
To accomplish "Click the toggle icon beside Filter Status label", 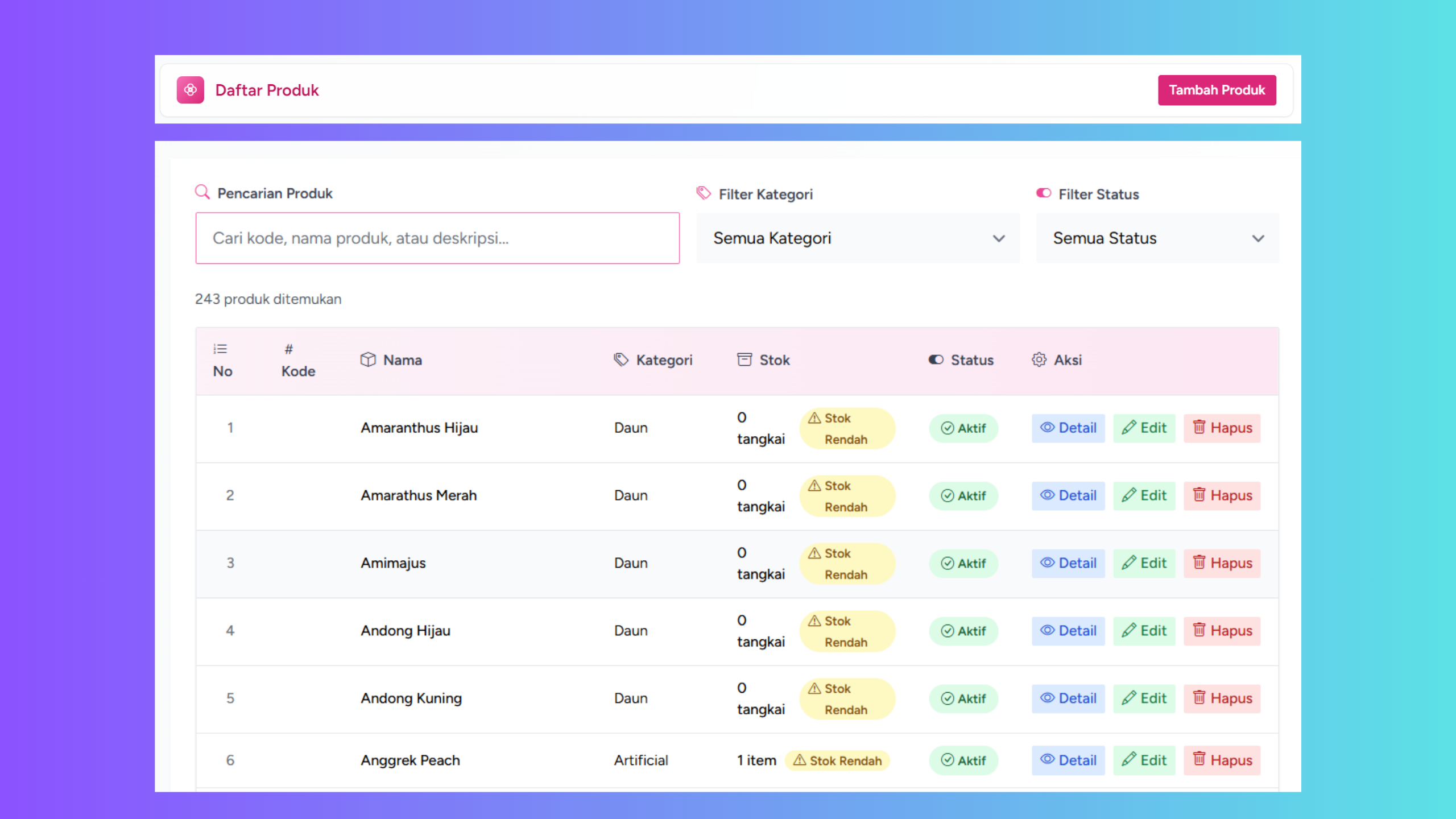I will 1044,193.
